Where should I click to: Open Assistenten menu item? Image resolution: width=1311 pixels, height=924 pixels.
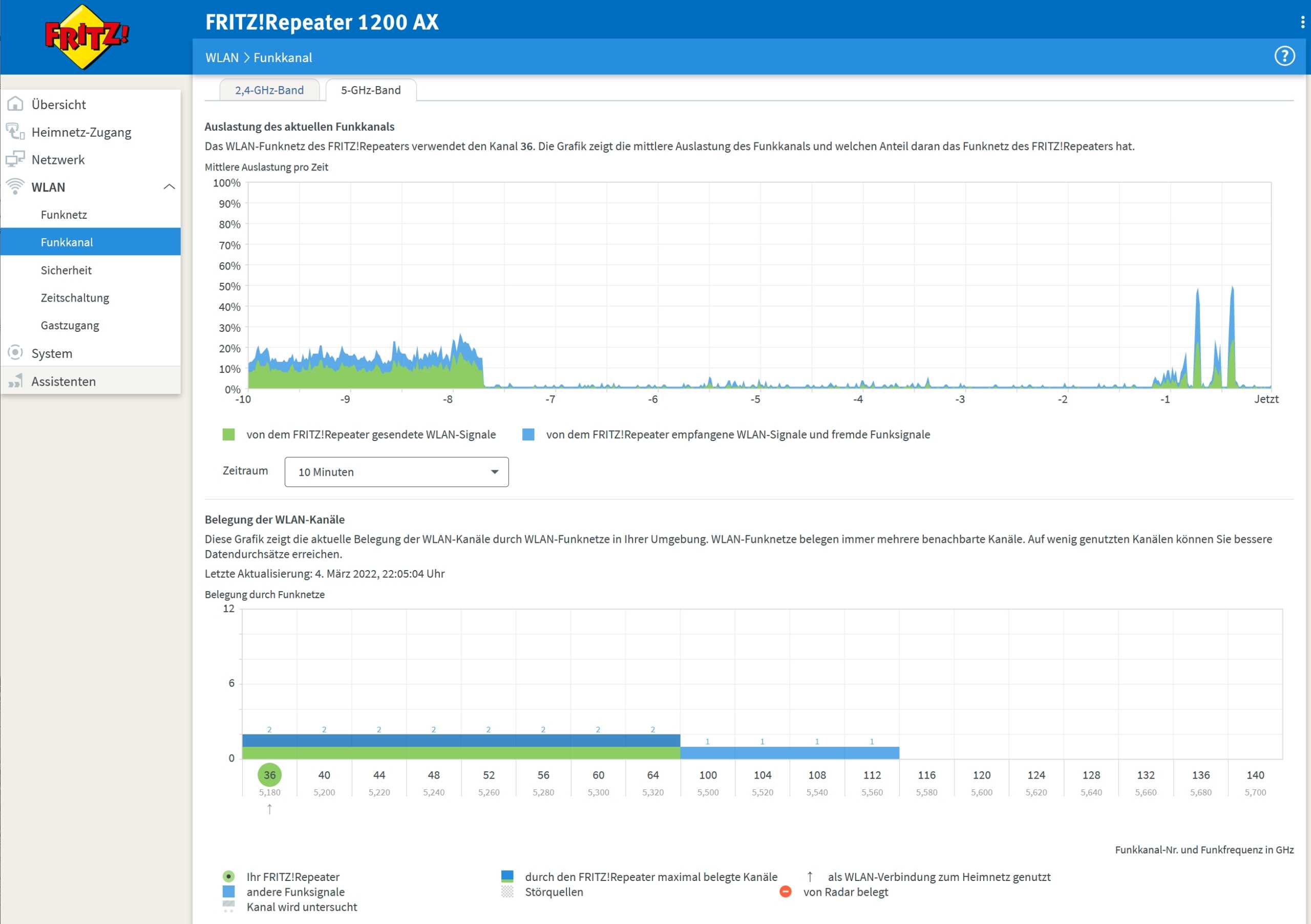click(91, 381)
